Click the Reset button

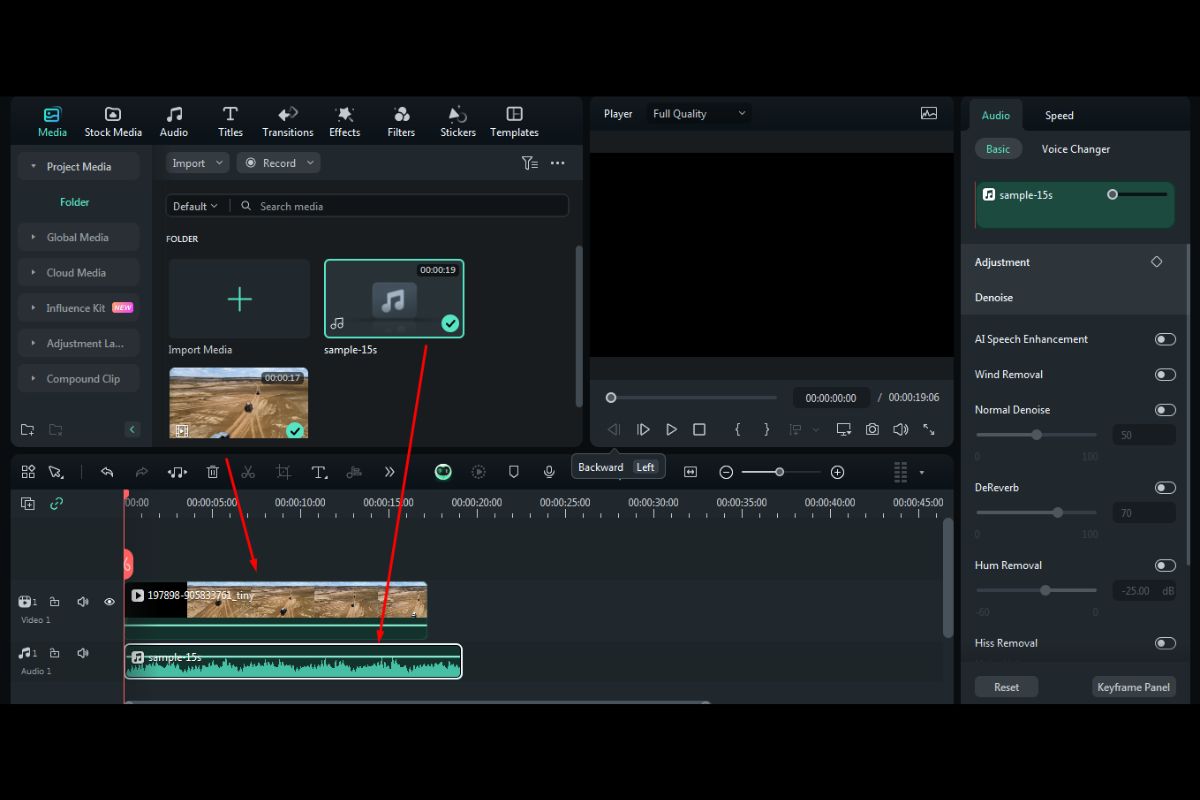(1007, 687)
